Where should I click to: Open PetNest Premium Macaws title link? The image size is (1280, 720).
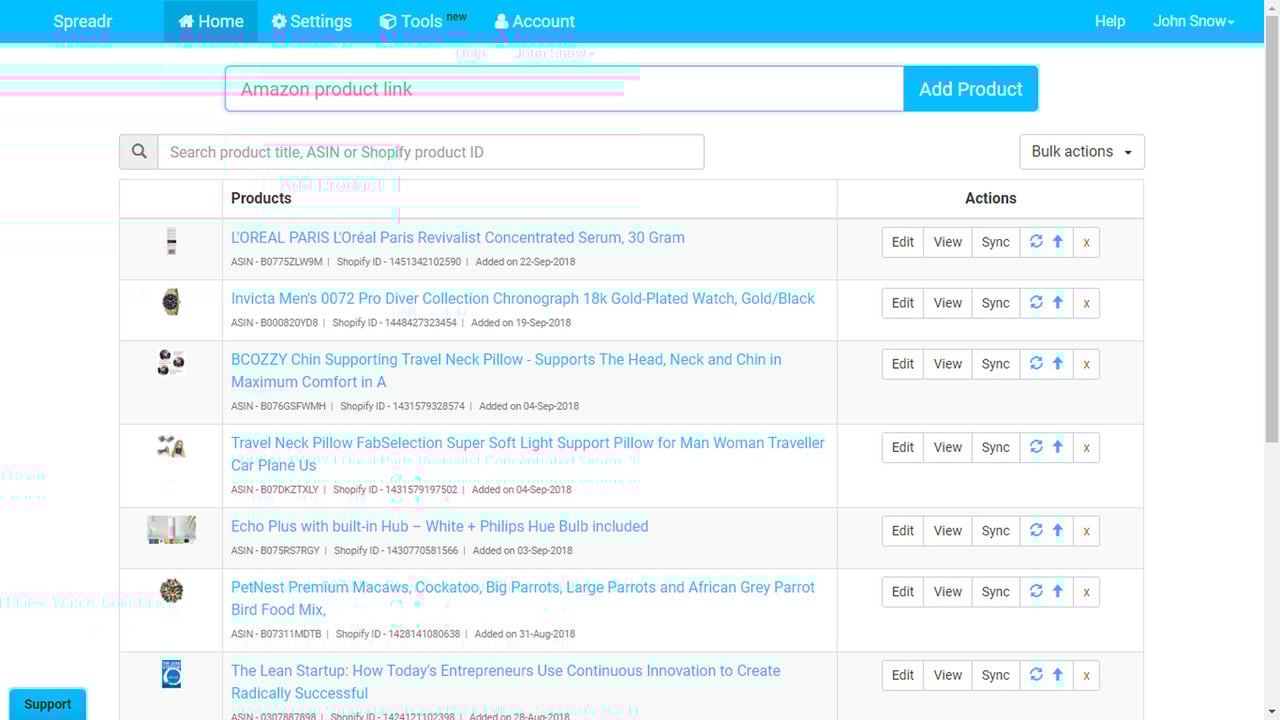point(523,598)
